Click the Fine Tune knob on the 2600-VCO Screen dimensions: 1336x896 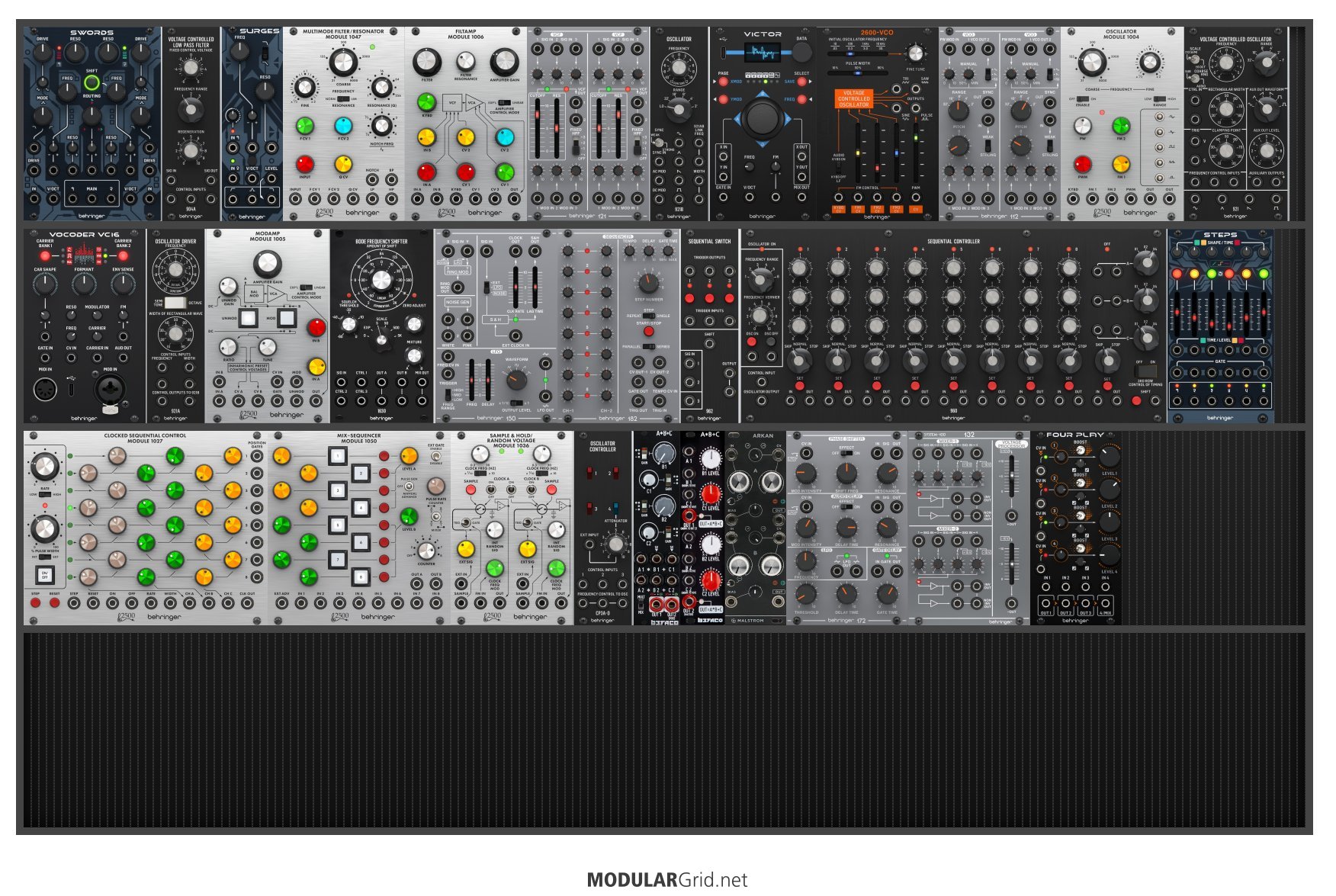click(916, 53)
